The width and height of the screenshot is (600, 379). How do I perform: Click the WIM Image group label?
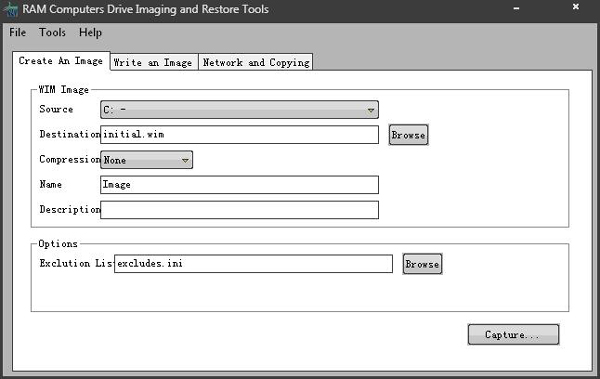(64, 90)
